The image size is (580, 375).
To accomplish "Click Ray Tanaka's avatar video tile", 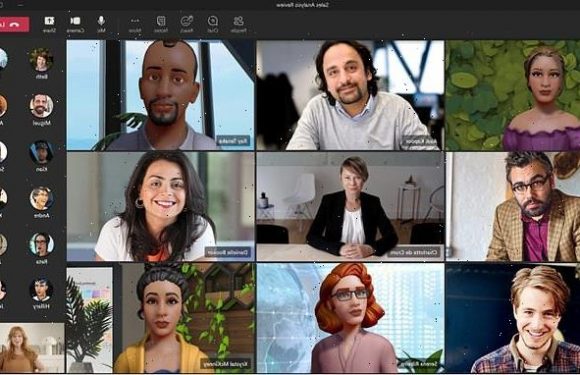I will (x=161, y=95).
